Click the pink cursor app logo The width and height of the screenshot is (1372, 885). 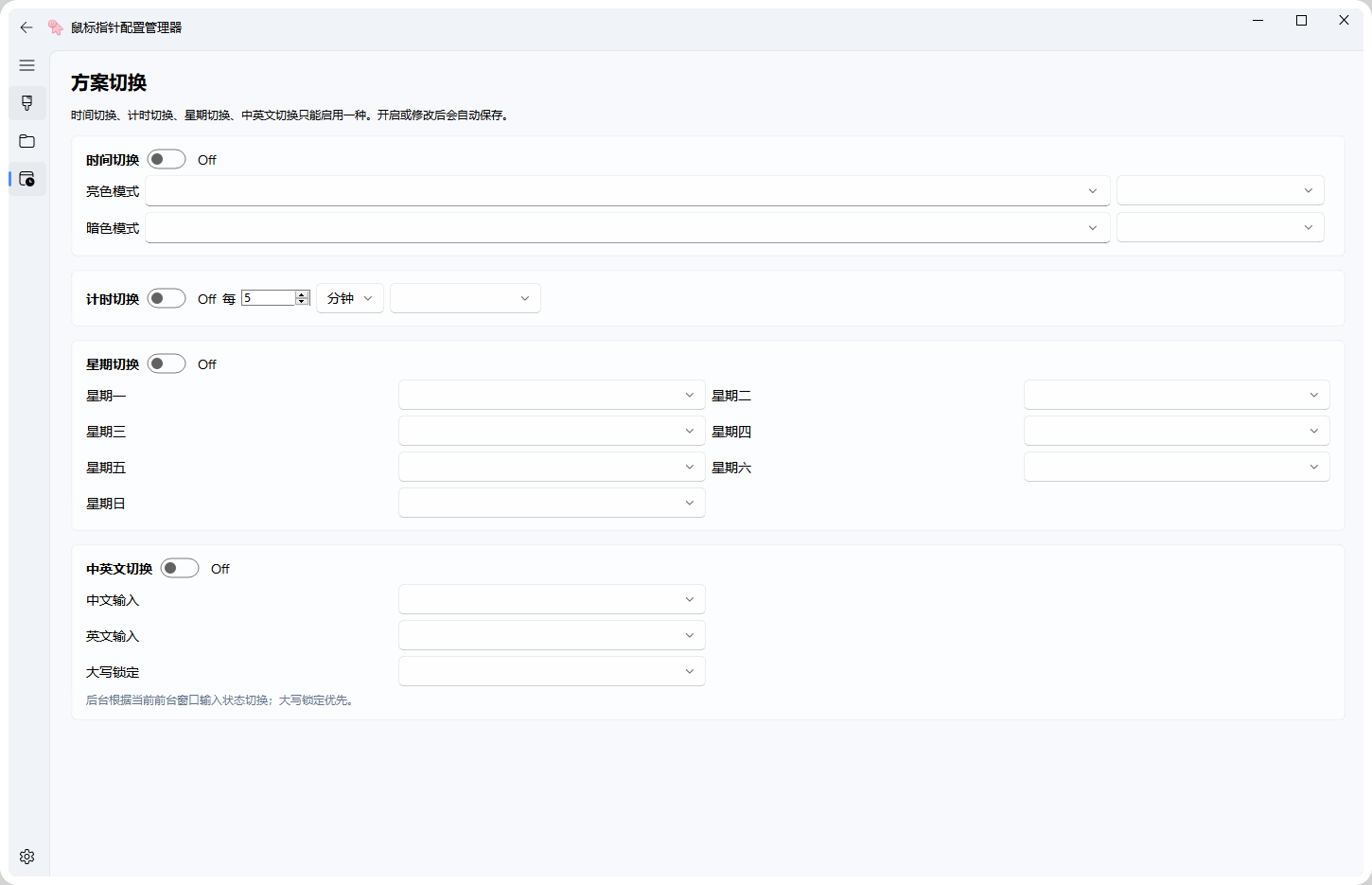pyautogui.click(x=56, y=27)
